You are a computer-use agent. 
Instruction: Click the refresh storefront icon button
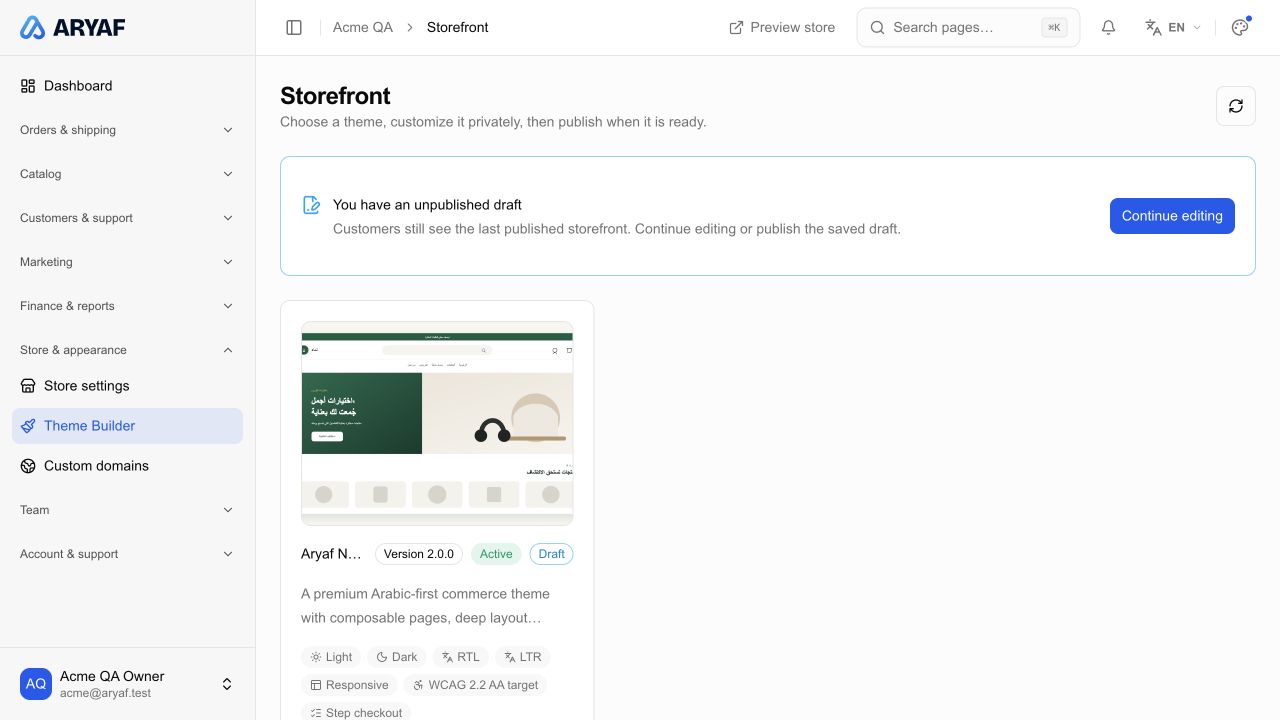(x=1236, y=106)
